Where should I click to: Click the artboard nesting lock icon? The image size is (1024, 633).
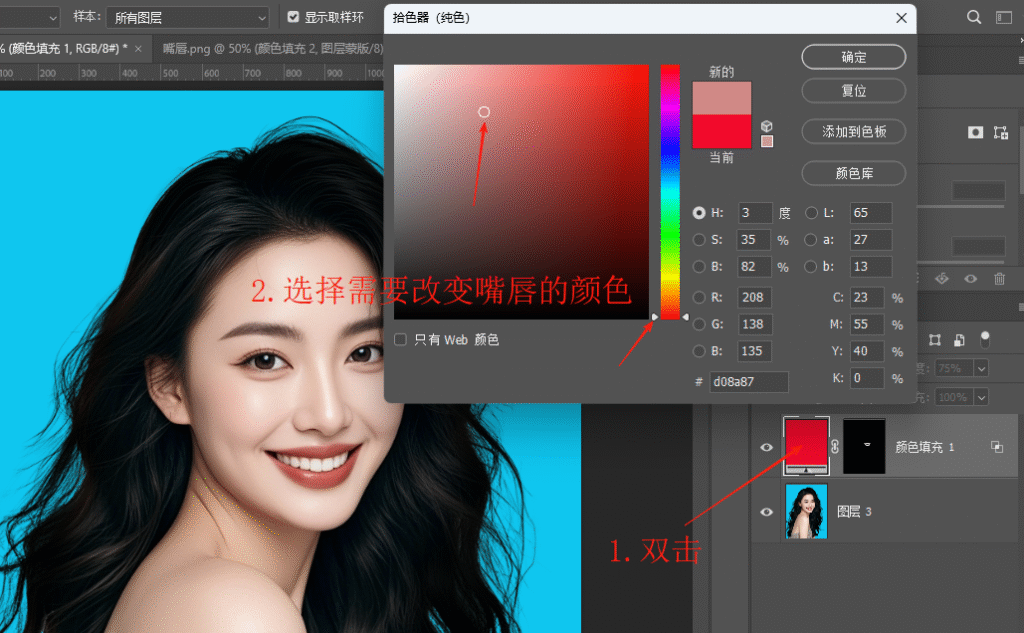pyautogui.click(x=959, y=340)
